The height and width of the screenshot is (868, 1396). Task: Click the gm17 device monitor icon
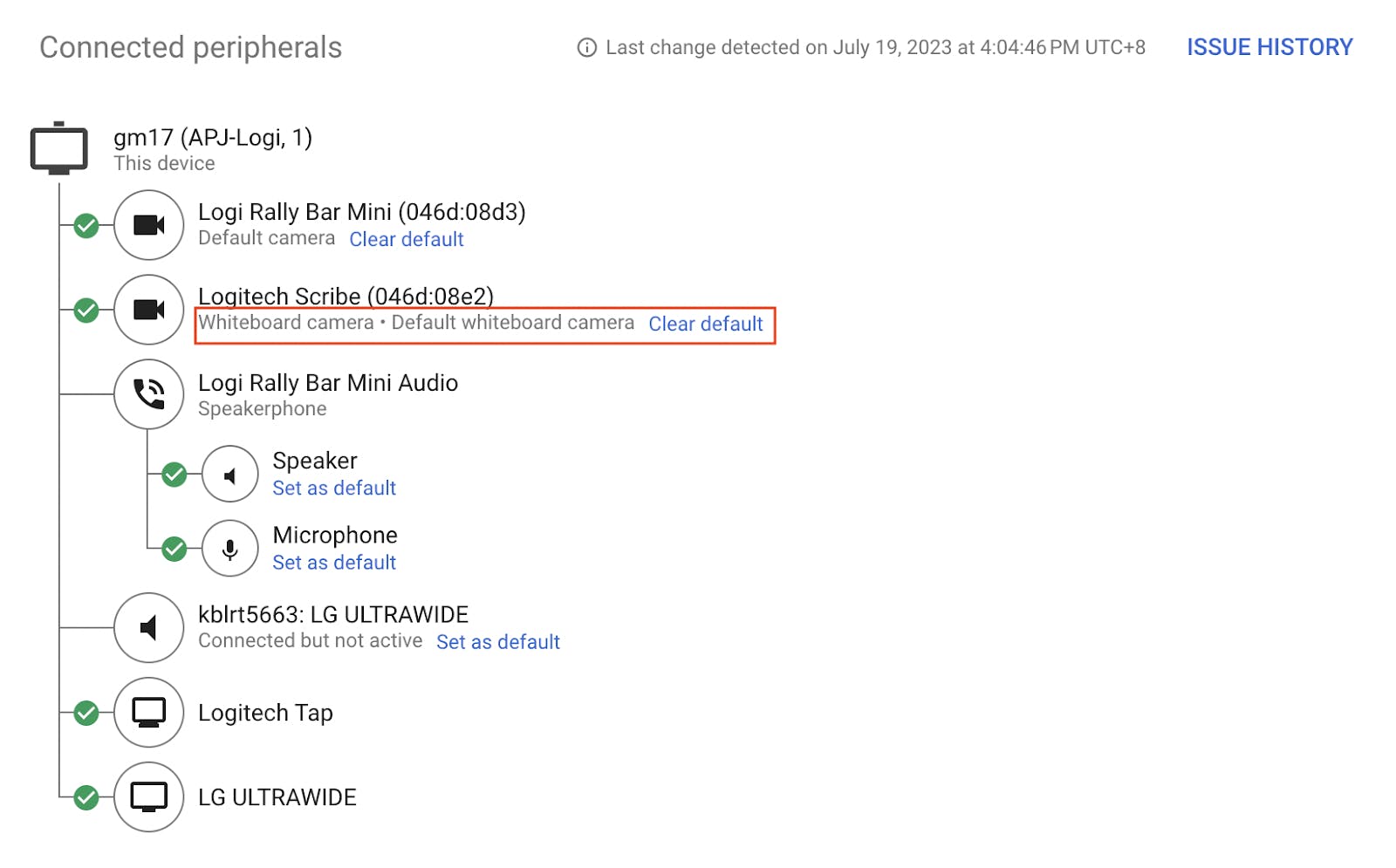[58, 148]
